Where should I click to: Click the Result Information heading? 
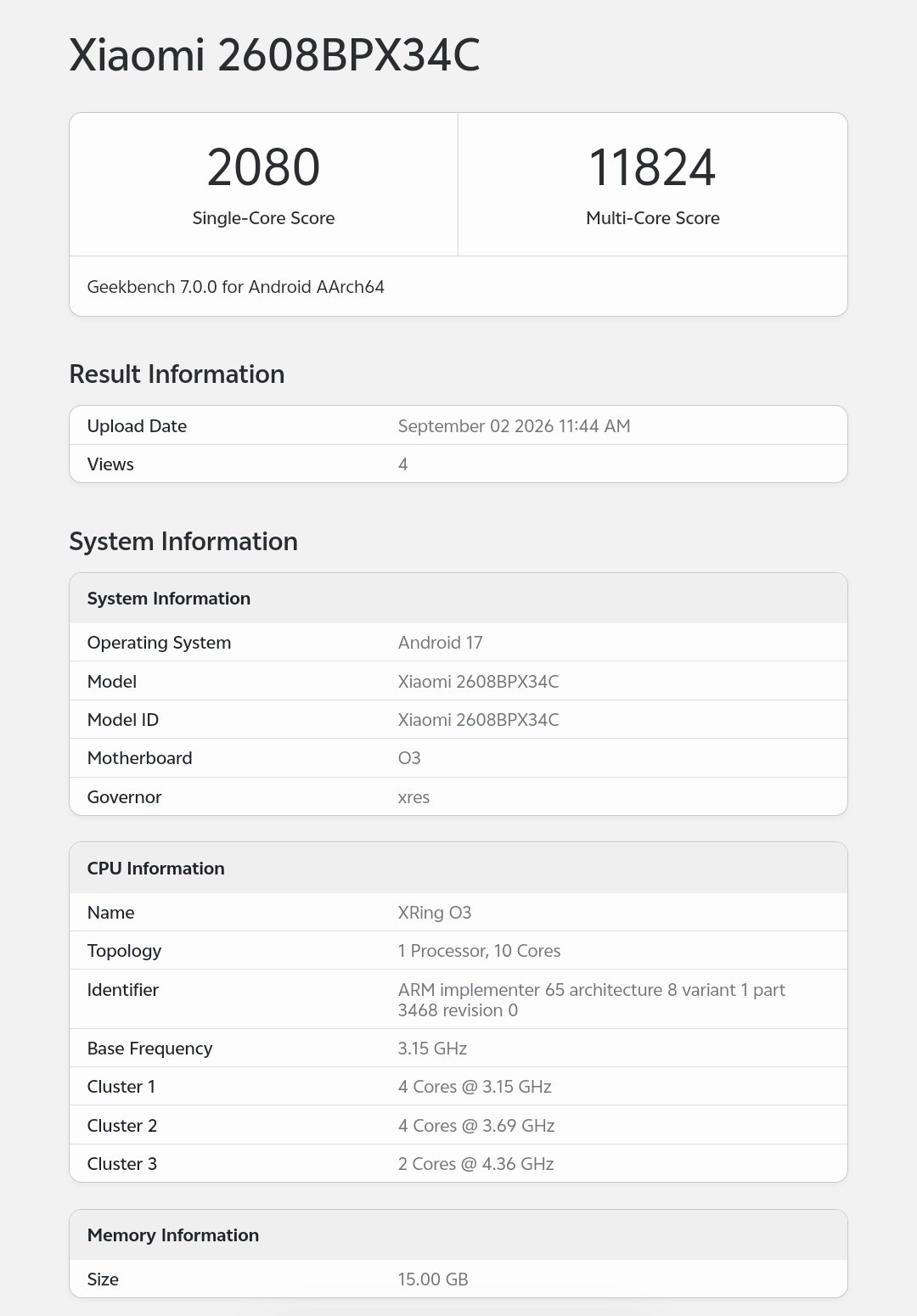[x=177, y=374]
